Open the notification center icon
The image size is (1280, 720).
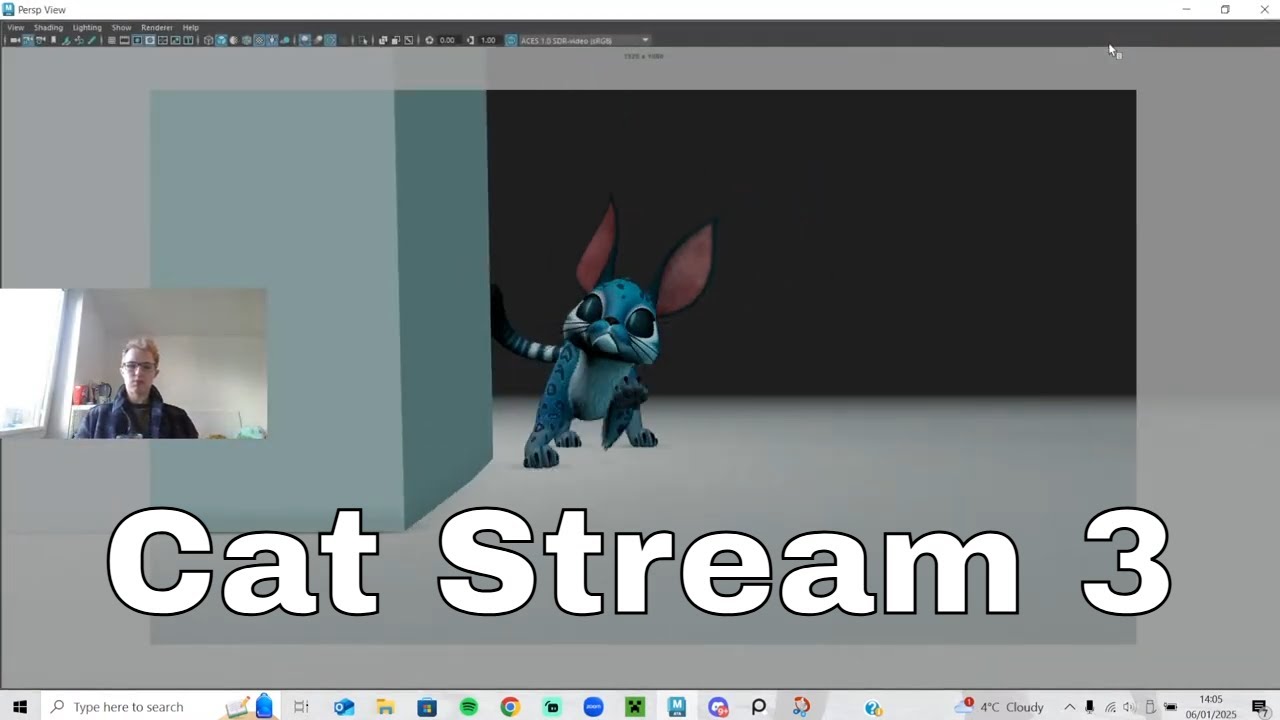point(1259,707)
